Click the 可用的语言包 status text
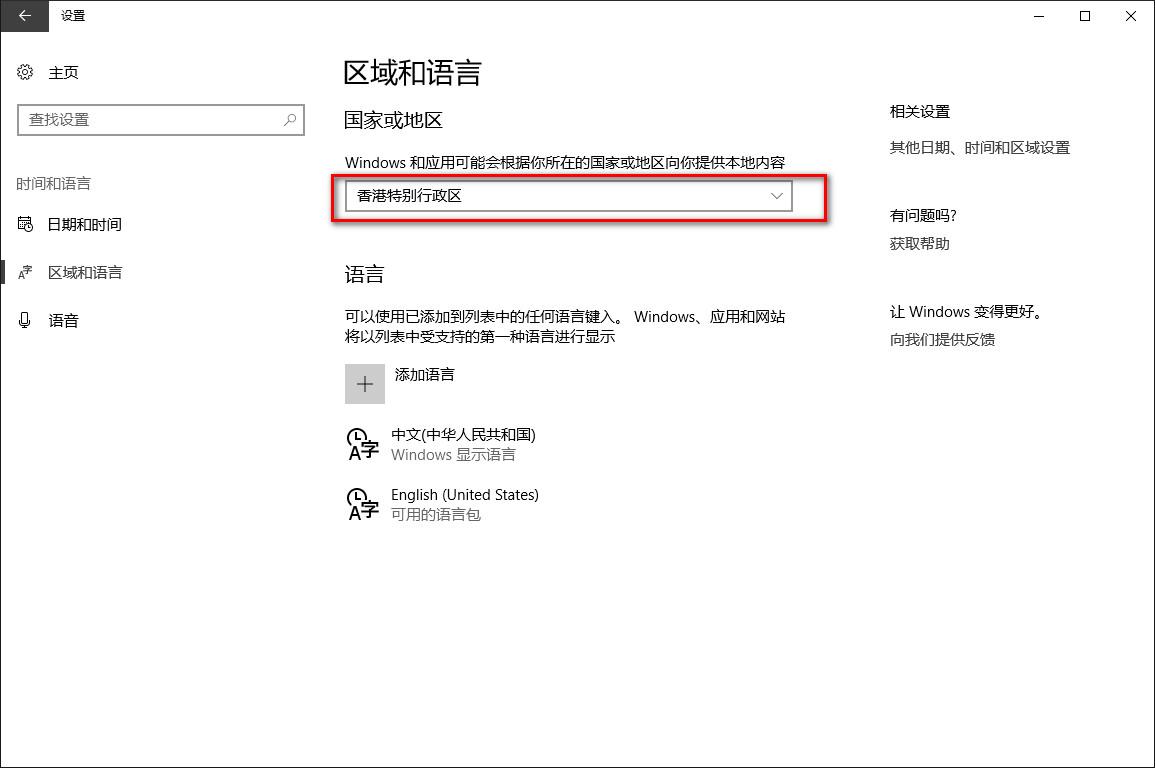Image resolution: width=1155 pixels, height=768 pixels. 435,515
